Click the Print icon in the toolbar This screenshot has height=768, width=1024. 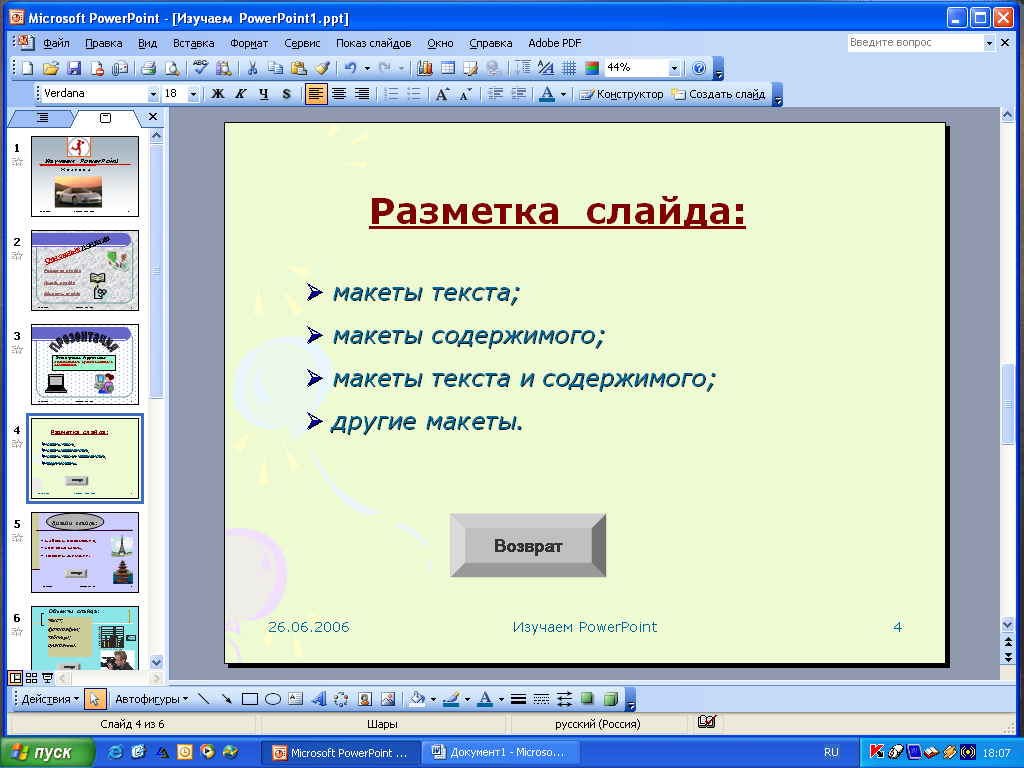(x=148, y=68)
